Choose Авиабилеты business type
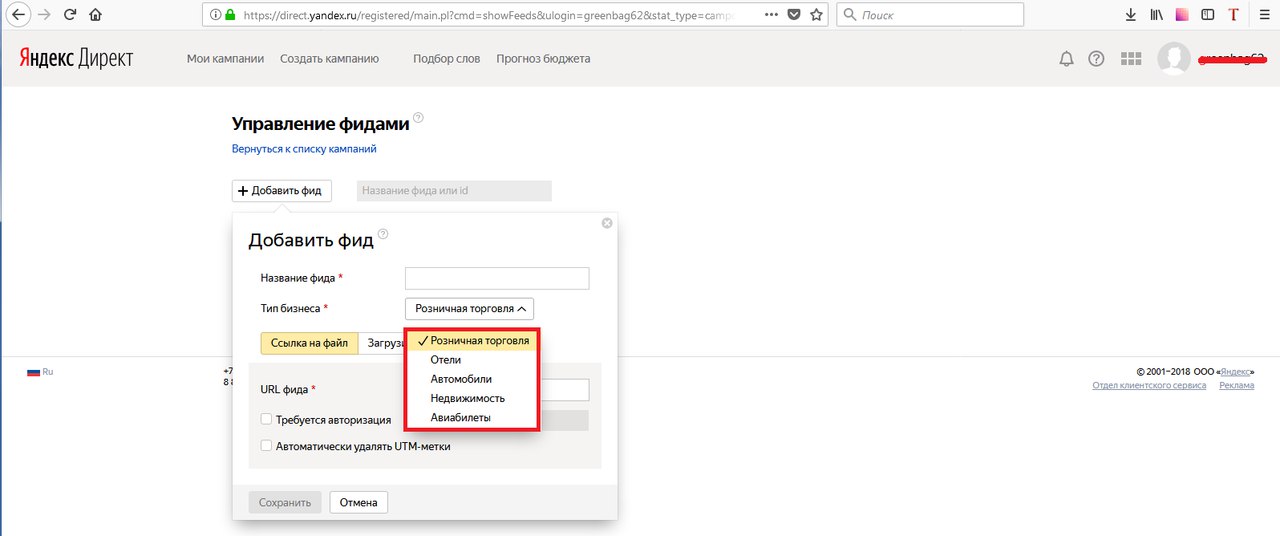 (x=472, y=417)
